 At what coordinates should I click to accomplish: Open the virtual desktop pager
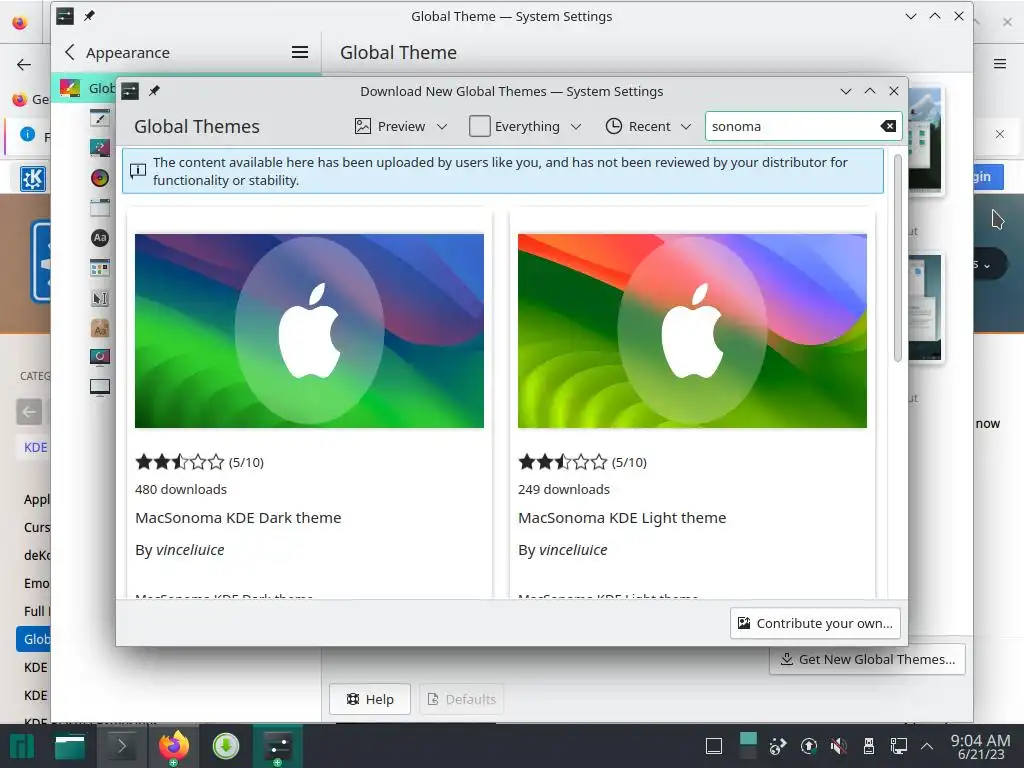point(748,746)
